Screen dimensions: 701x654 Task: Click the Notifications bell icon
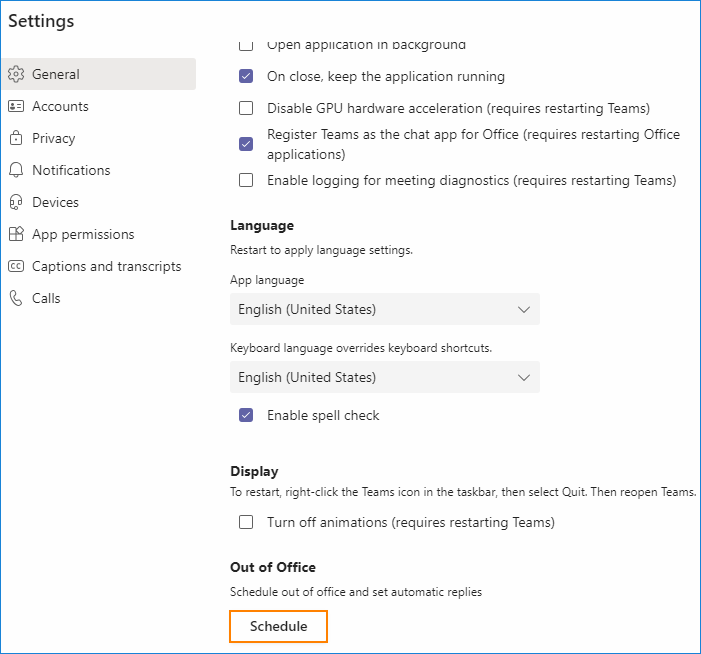15,170
